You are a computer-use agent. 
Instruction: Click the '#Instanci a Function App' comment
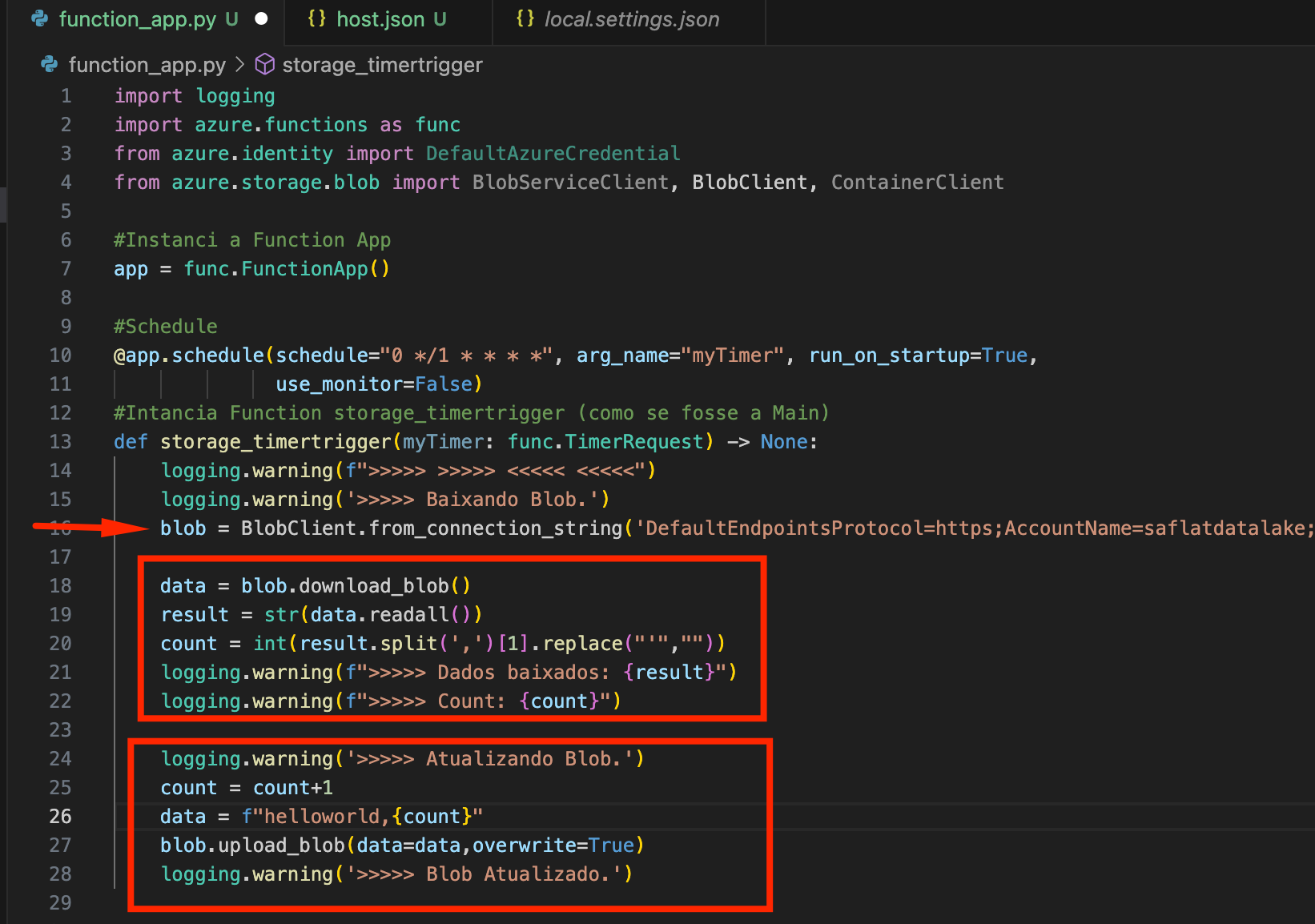pos(252,240)
